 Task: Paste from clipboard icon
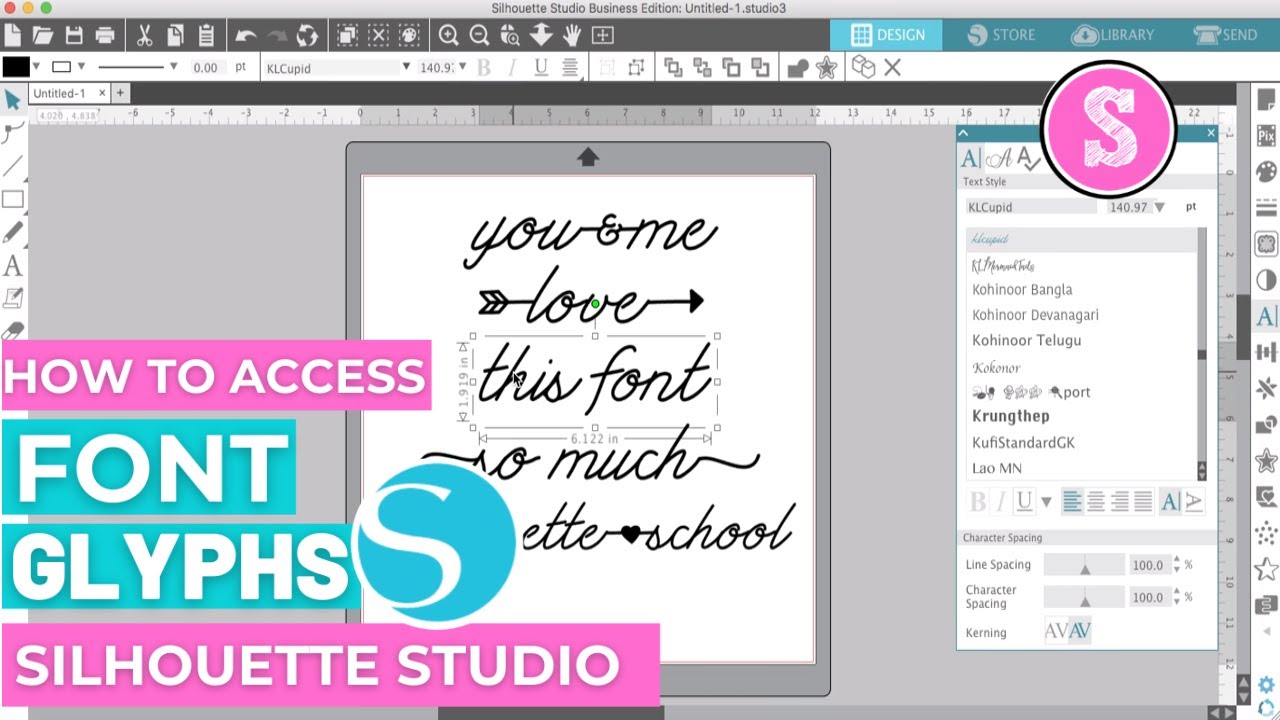(x=206, y=36)
